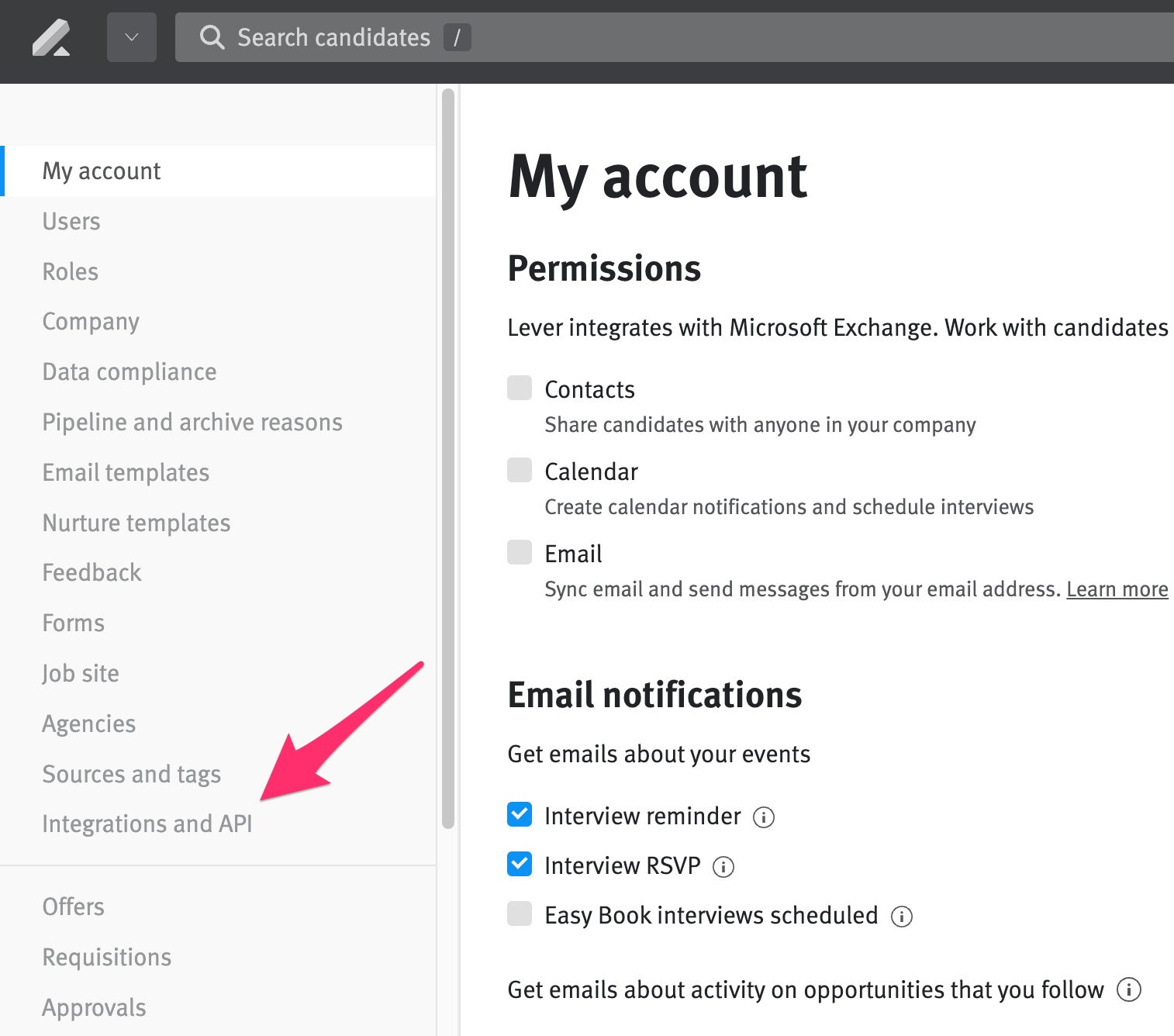Go to Job site settings
Image resolution: width=1174 pixels, height=1036 pixels.
(81, 674)
